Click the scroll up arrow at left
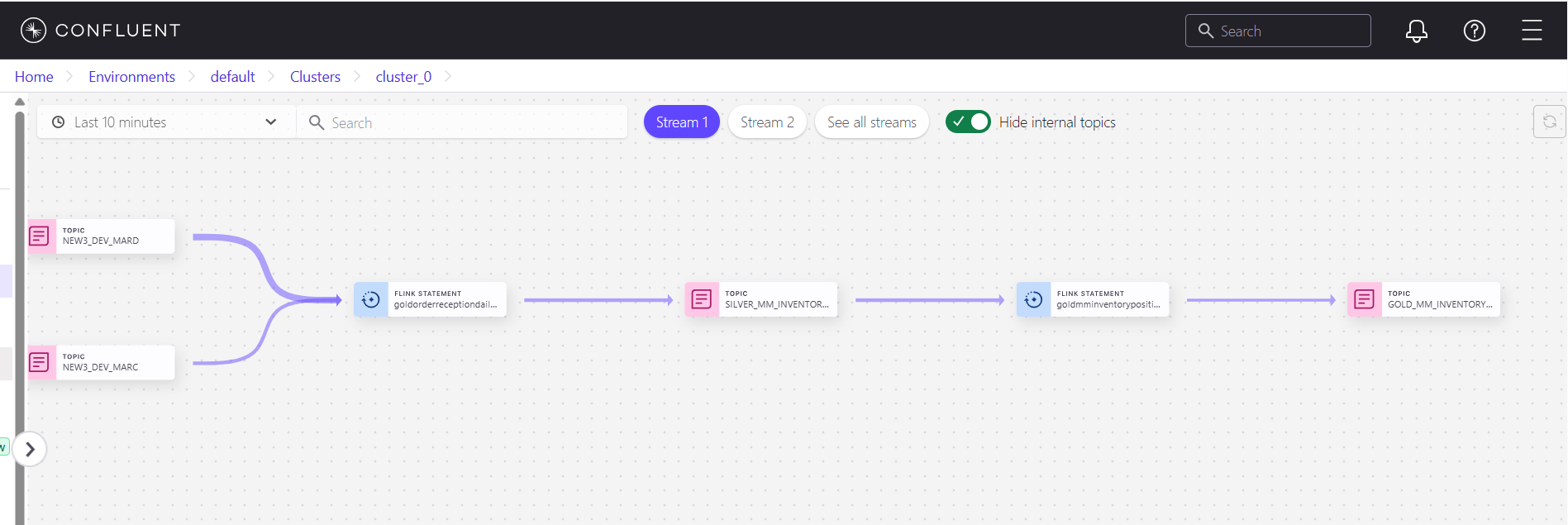This screenshot has width=1568, height=525. pos(20,102)
